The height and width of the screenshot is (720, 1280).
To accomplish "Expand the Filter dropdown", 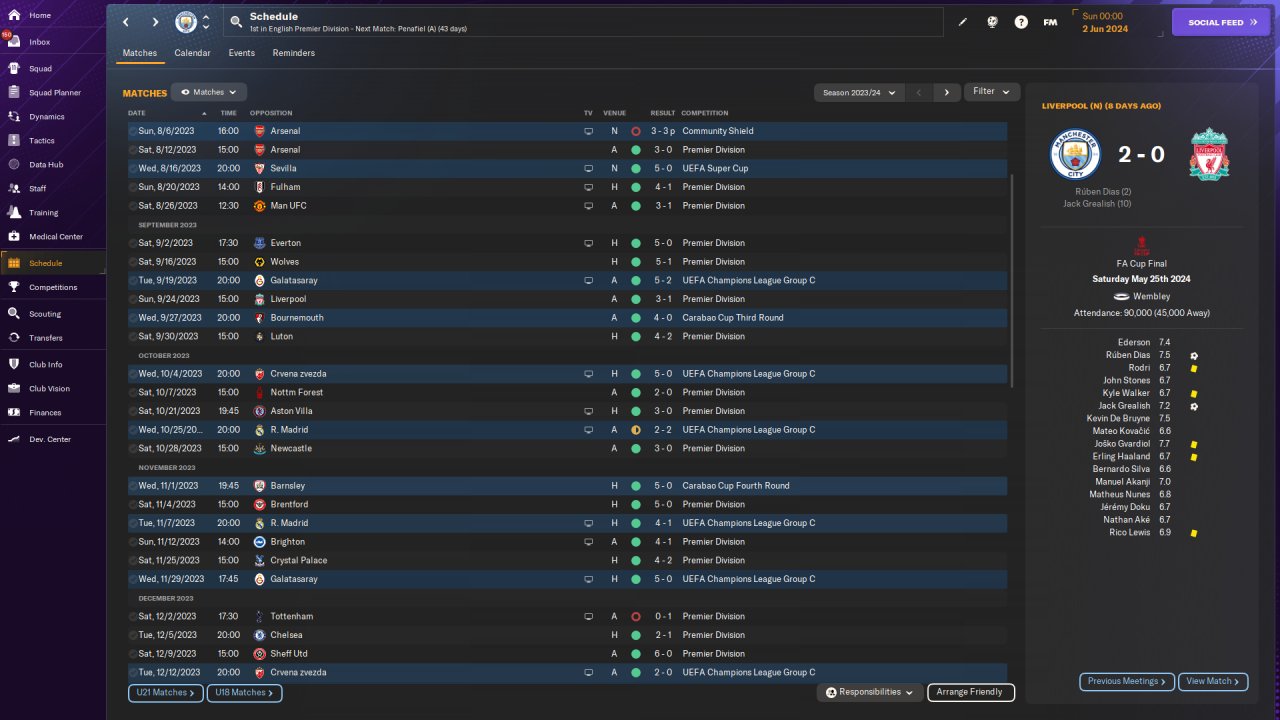I will (x=992, y=92).
